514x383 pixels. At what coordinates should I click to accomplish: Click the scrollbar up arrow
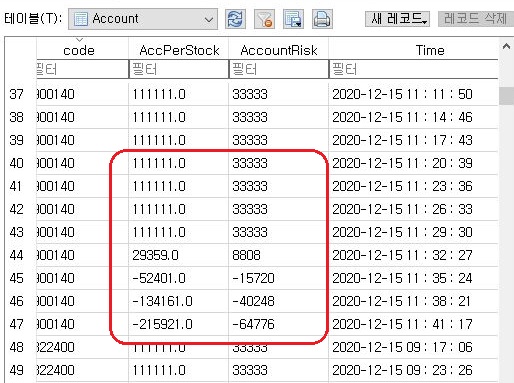(x=506, y=46)
